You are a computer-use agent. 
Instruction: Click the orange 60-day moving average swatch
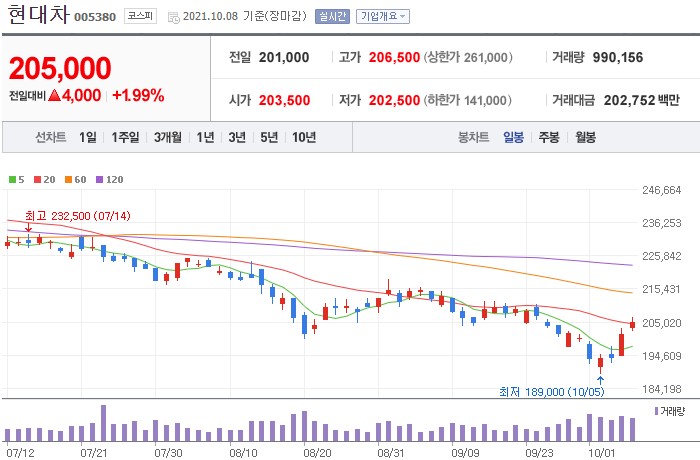click(68, 180)
